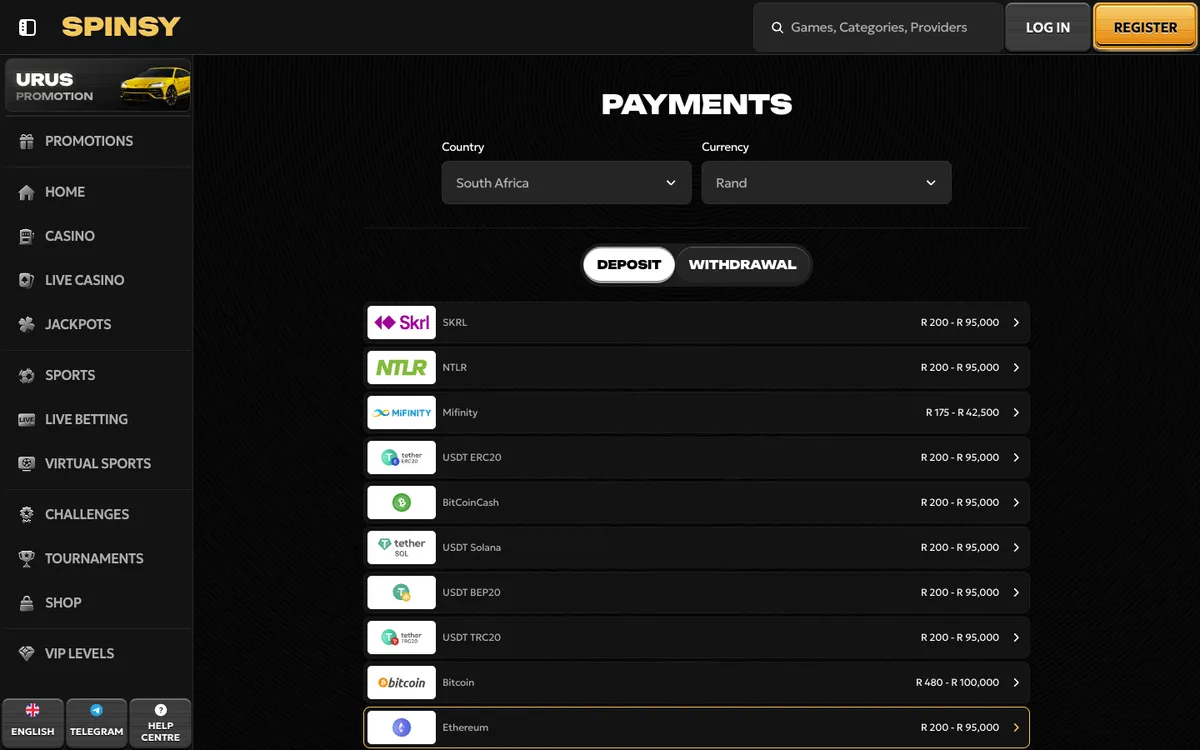Click the 'R 175 - R 42,500' limit text
The image size is (1200, 750).
click(962, 413)
